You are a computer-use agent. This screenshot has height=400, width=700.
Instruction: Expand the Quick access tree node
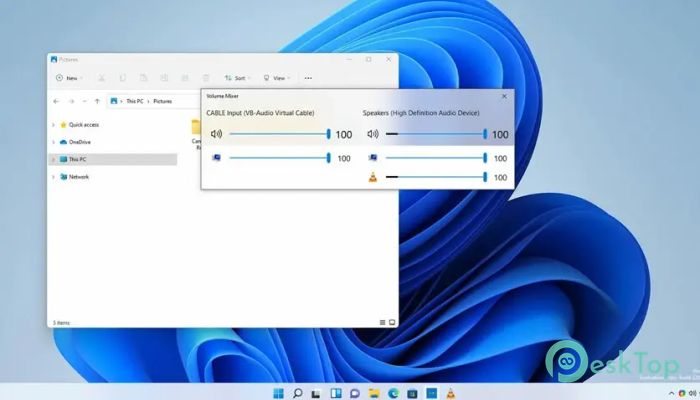[53, 125]
